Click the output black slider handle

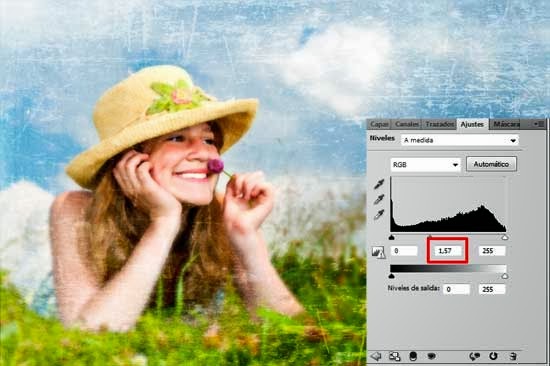[392, 276]
